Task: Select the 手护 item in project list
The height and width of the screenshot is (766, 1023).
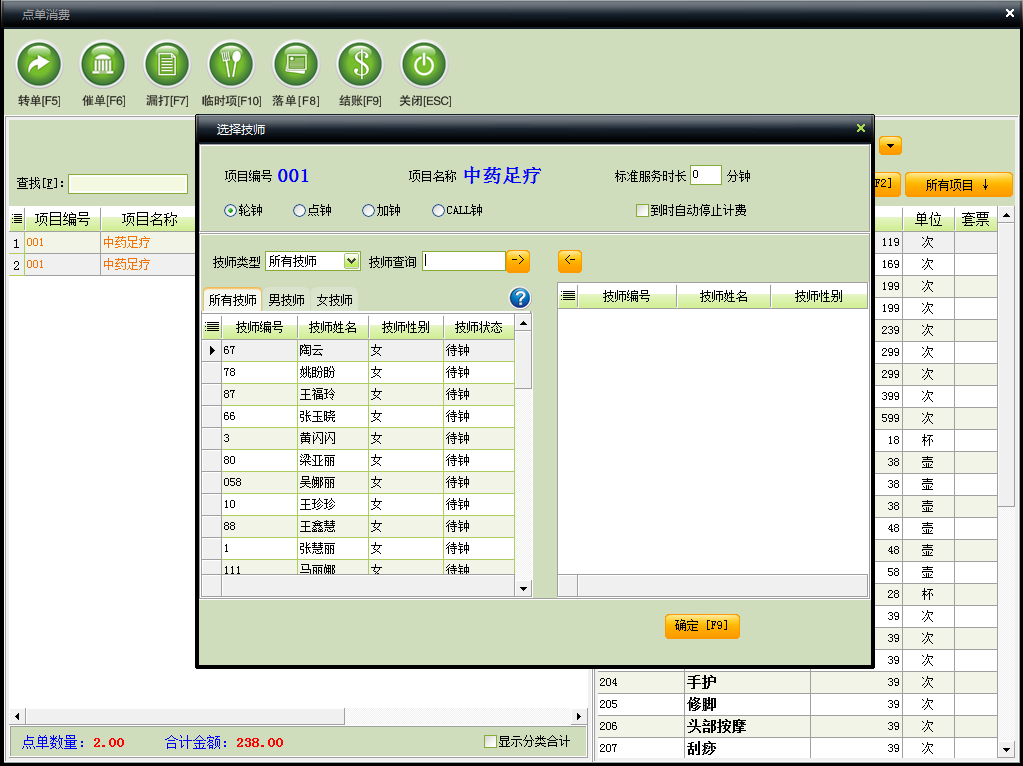Action: (x=797, y=682)
